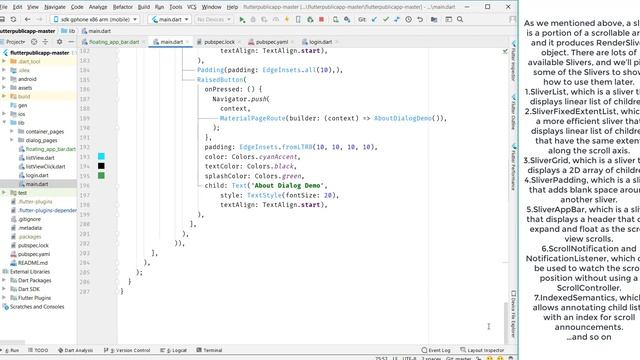Open the 'No Devices' dropdown
Viewport: 640px width, 360px height.
pyautogui.click(x=213, y=19)
